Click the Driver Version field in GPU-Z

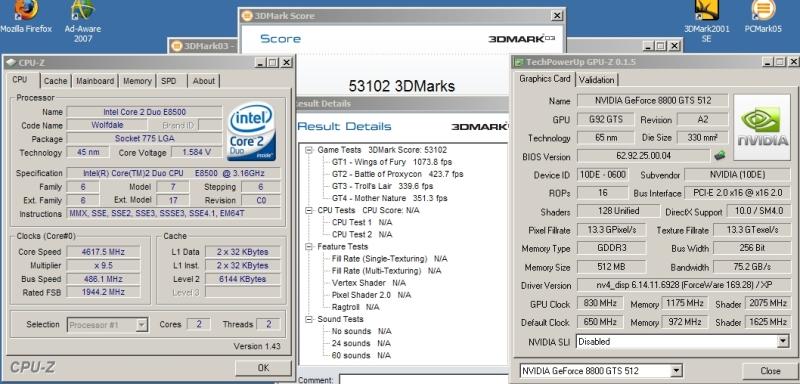coord(684,285)
